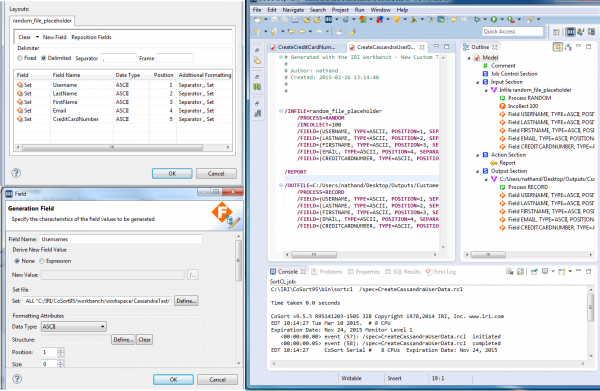The width and height of the screenshot is (600, 391).
Task: Click the Print icon in Eclipse toolbar
Action: click(x=295, y=20)
